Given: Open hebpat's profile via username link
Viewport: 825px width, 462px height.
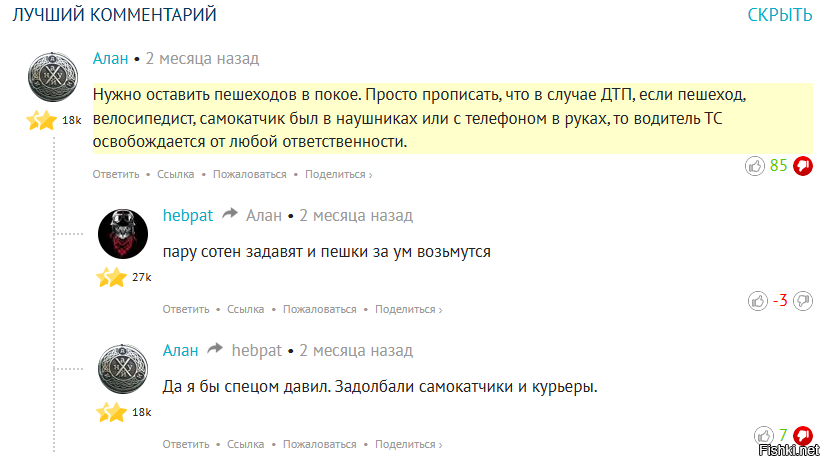Looking at the screenshot, I should tap(187, 215).
